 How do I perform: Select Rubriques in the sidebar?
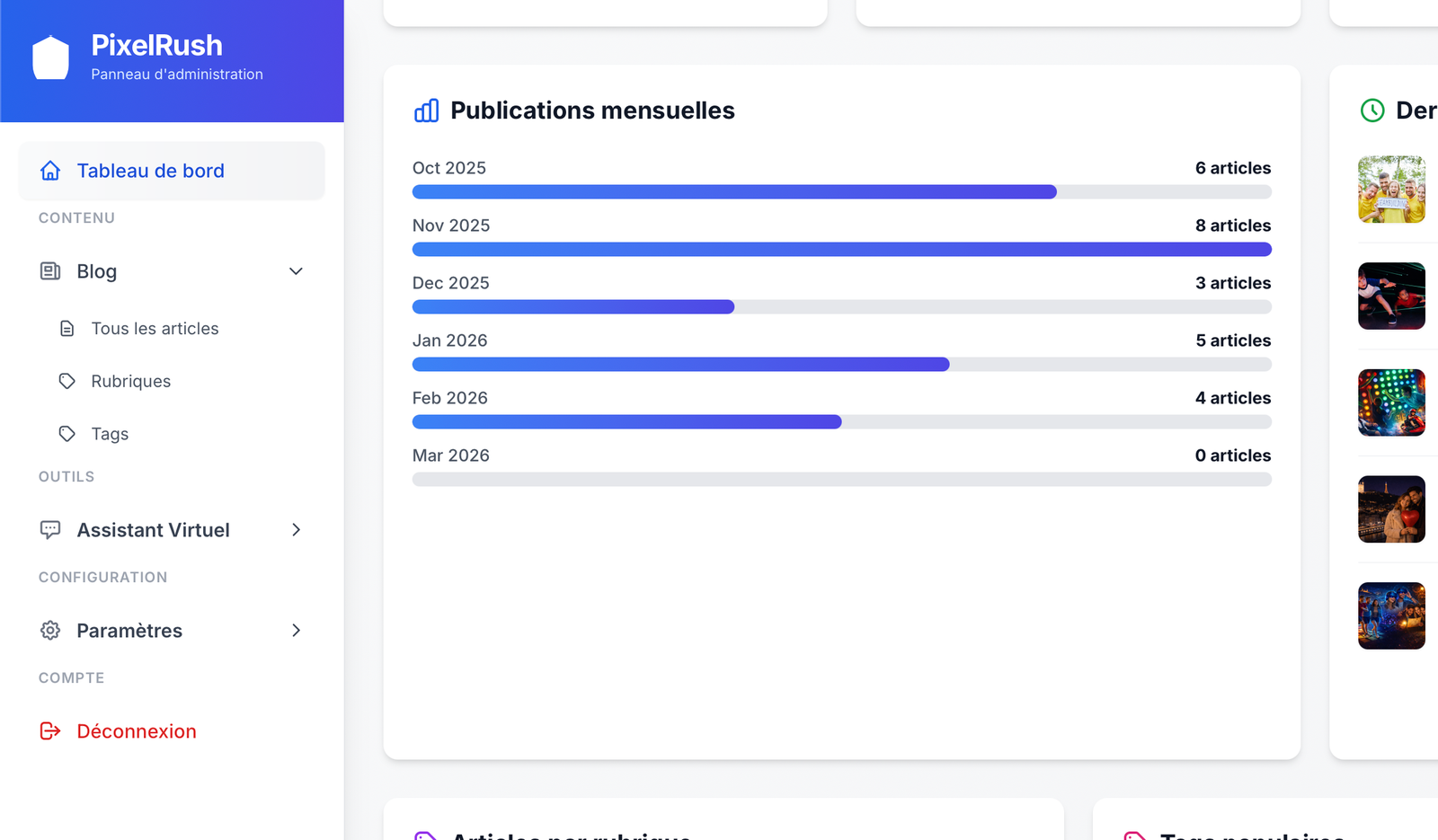(130, 381)
